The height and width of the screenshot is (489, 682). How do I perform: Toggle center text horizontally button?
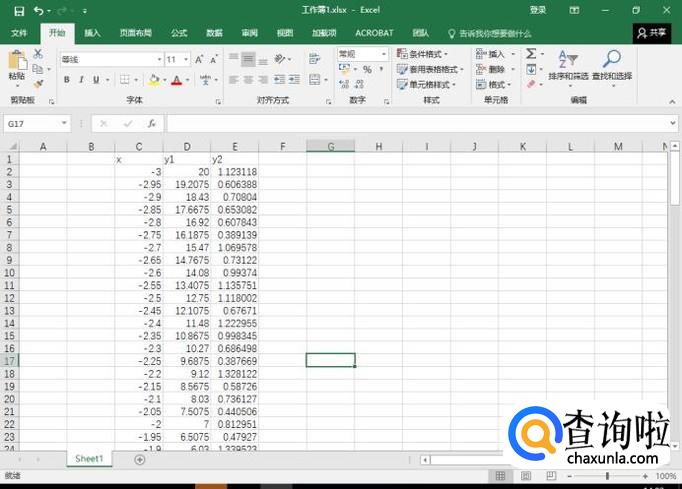tap(248, 80)
